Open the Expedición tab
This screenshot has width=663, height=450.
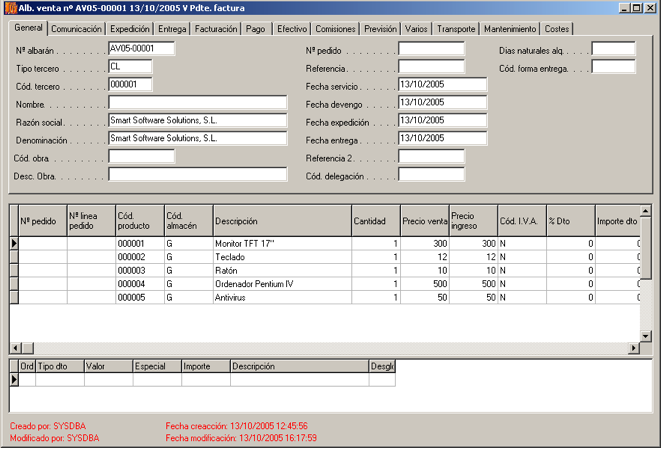[130, 29]
